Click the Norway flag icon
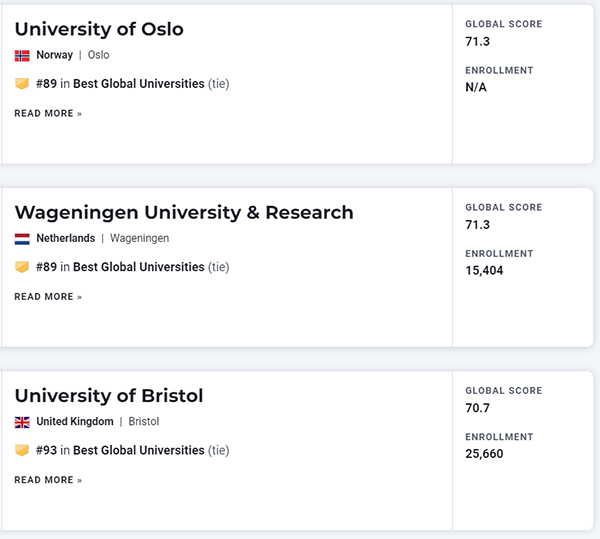 click(x=22, y=55)
